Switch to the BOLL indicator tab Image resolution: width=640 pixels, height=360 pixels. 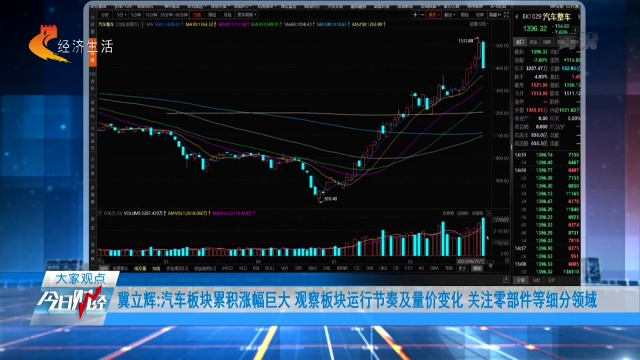pos(270,268)
